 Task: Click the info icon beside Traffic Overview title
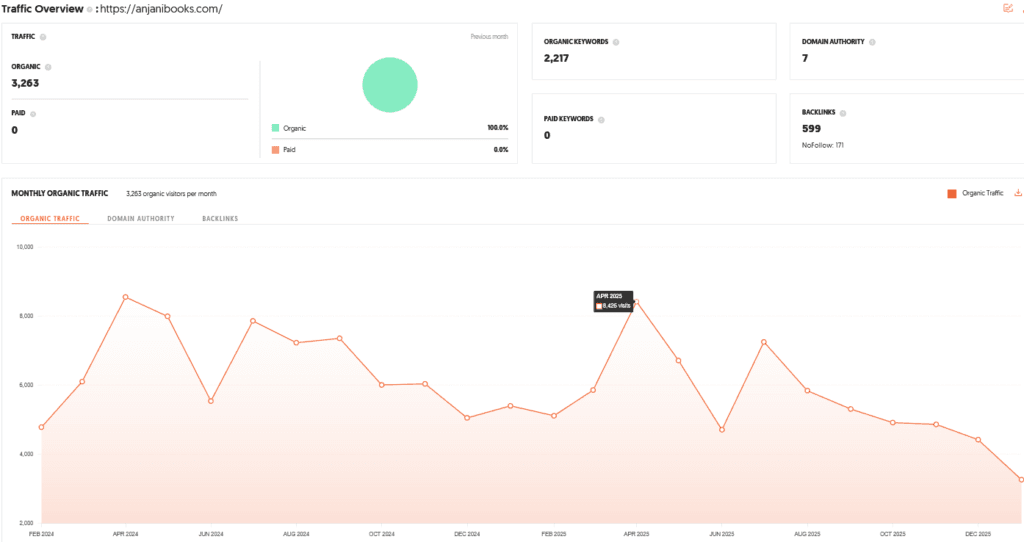pyautogui.click(x=89, y=10)
